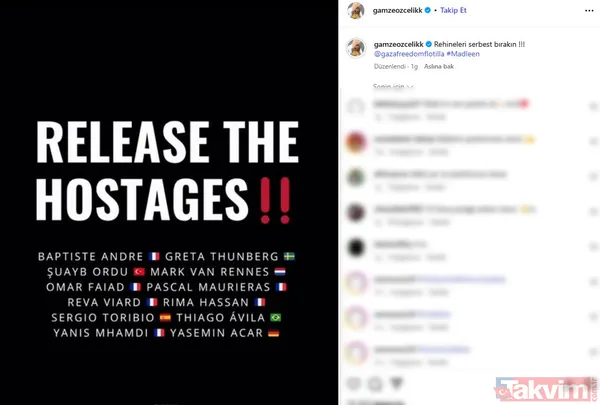Like the comment beside the black avatar

click(x=593, y=247)
